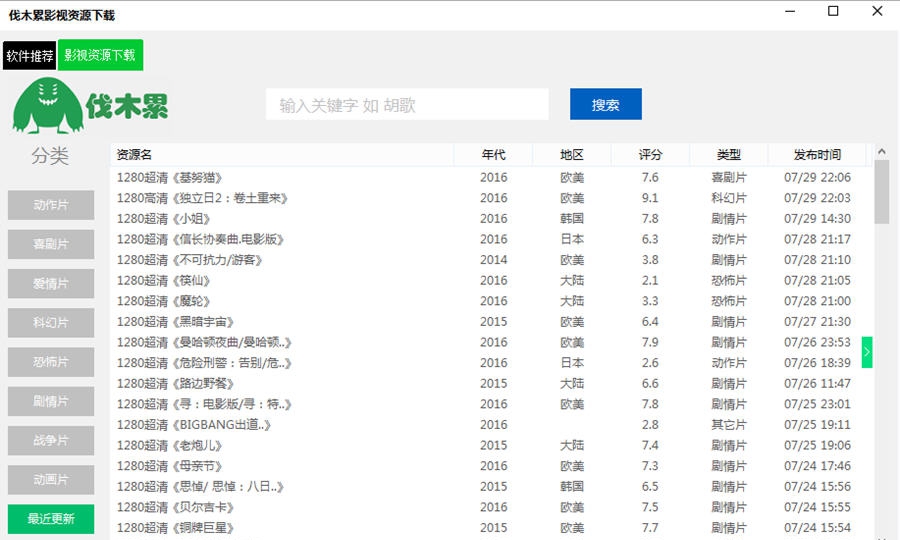The width and height of the screenshot is (900, 540).
Task: Browse the 恐怖片 category
Action: coord(51,362)
